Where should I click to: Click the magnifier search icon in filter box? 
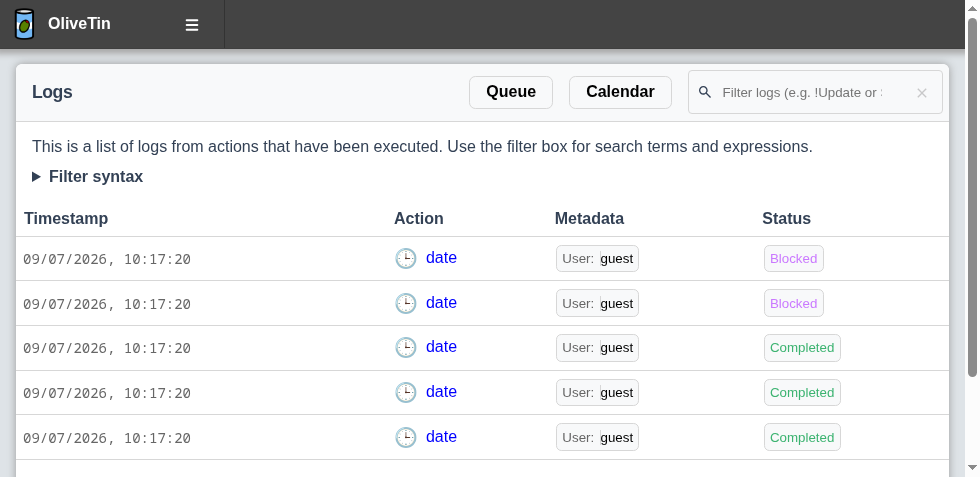pyautogui.click(x=705, y=93)
